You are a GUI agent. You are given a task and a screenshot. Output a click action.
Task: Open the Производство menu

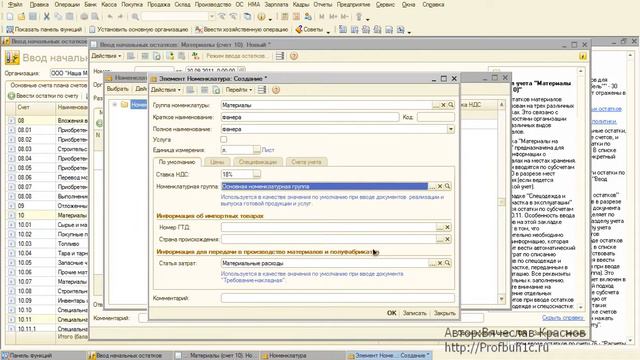pos(213,4)
